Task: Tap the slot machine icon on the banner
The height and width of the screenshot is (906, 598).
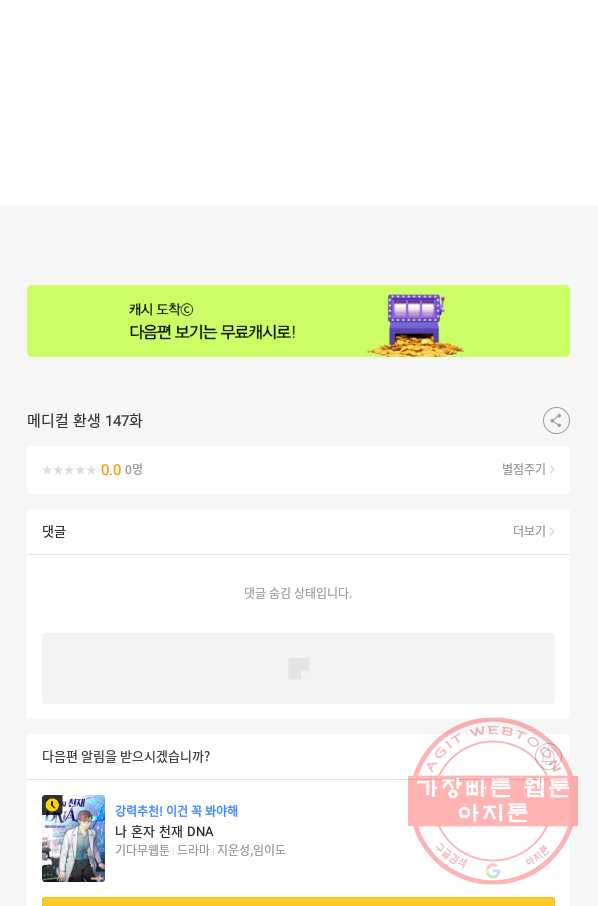Action: click(417, 324)
